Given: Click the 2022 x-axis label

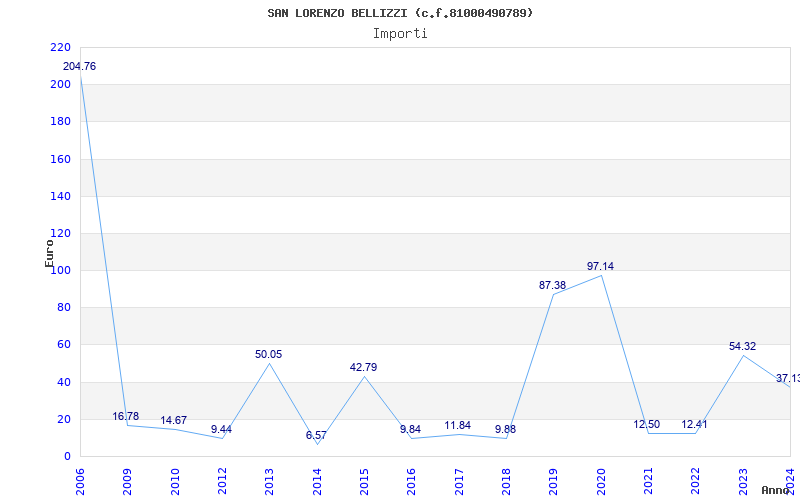Looking at the screenshot, I should pyautogui.click(x=696, y=482).
